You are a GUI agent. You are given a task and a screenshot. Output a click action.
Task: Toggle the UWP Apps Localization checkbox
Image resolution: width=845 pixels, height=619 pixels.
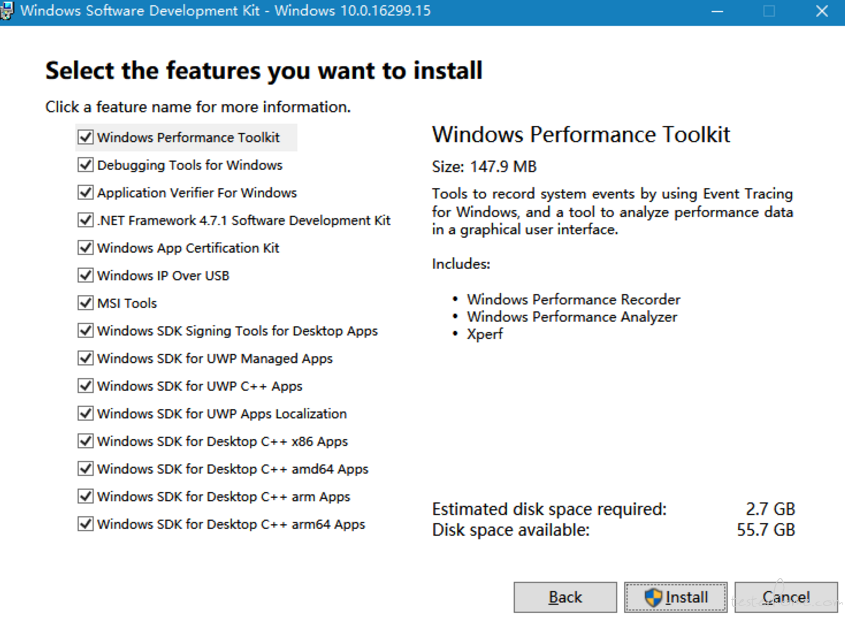[x=86, y=414]
